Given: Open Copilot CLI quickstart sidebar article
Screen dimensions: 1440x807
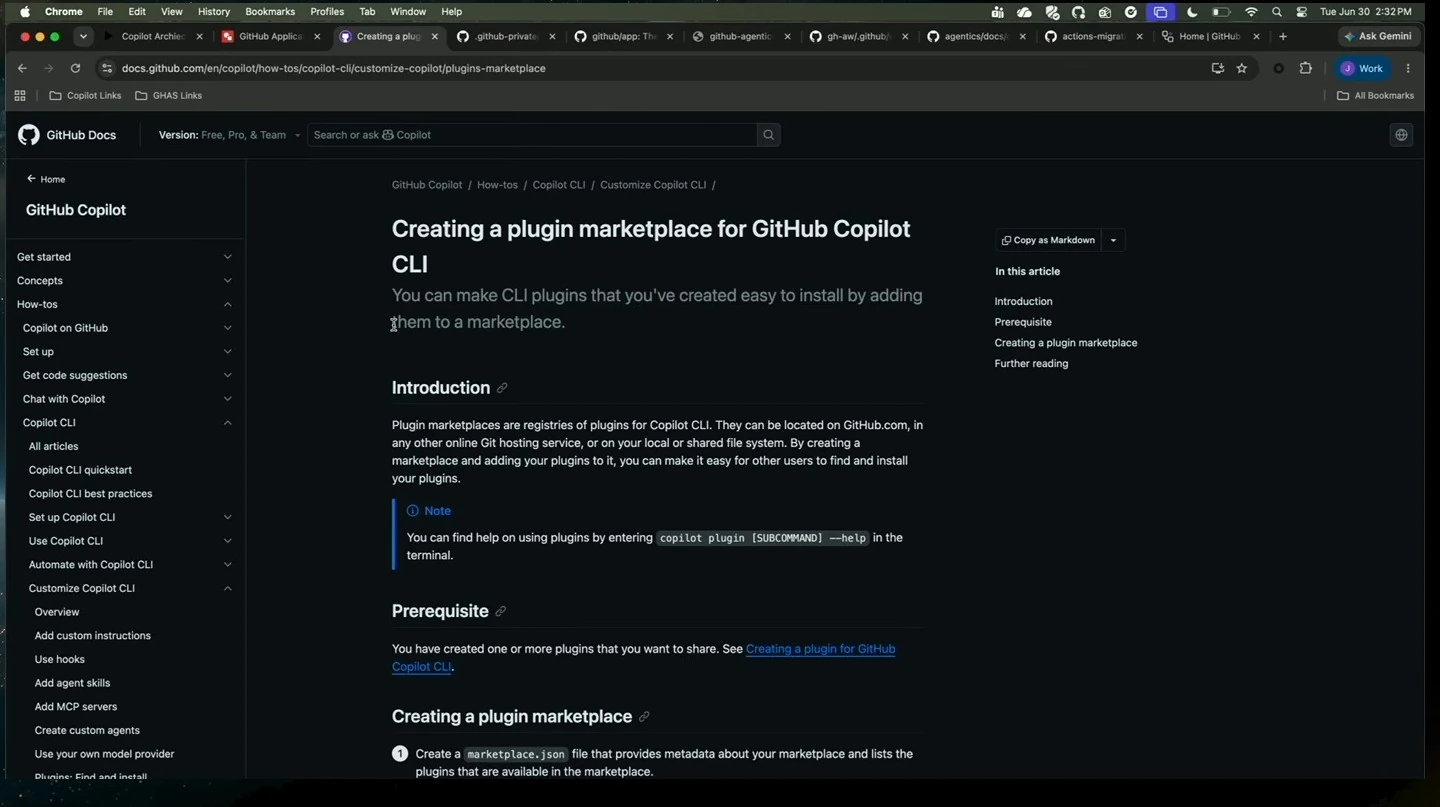Looking at the screenshot, I should pos(80,470).
